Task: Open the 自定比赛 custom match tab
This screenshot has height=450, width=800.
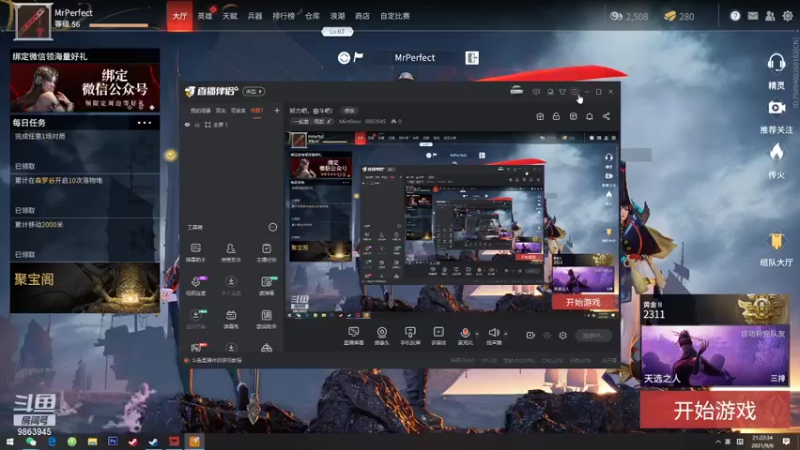Action: pos(395,16)
